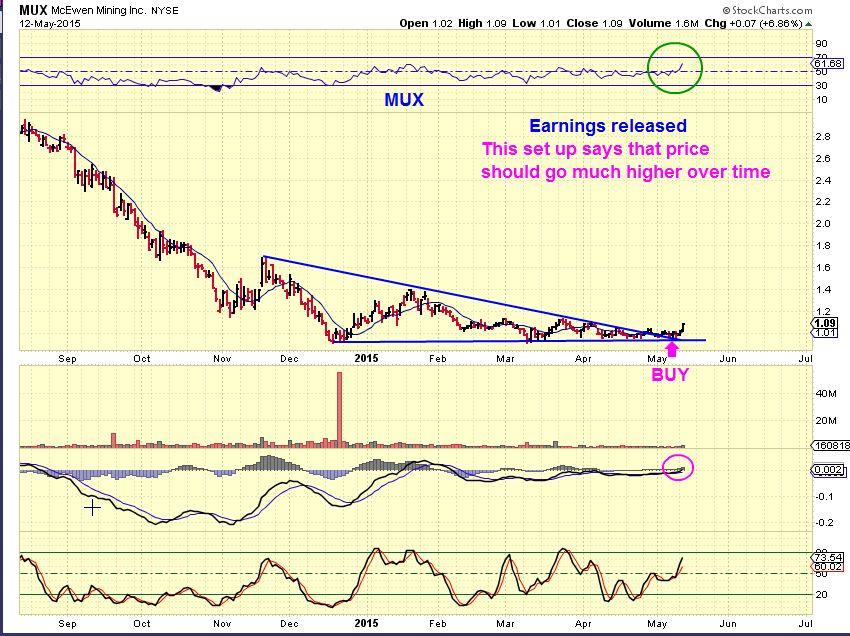Click the blue MUX label under the RSI panel
The height and width of the screenshot is (636, 850).
pyautogui.click(x=404, y=100)
